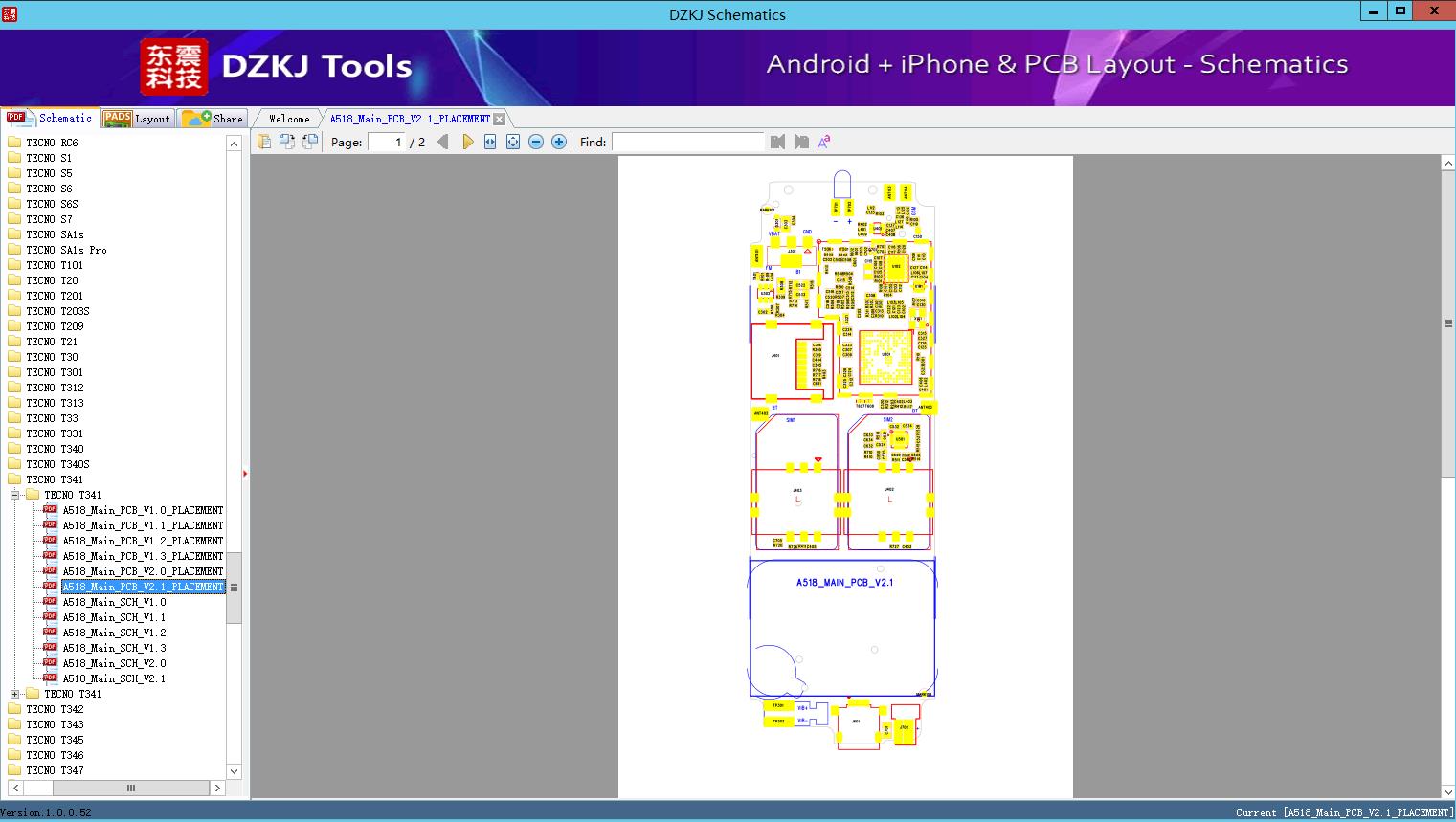
Task: Open A518_Main_SCH_V1.0 schematic
Action: pyautogui.click(x=114, y=602)
